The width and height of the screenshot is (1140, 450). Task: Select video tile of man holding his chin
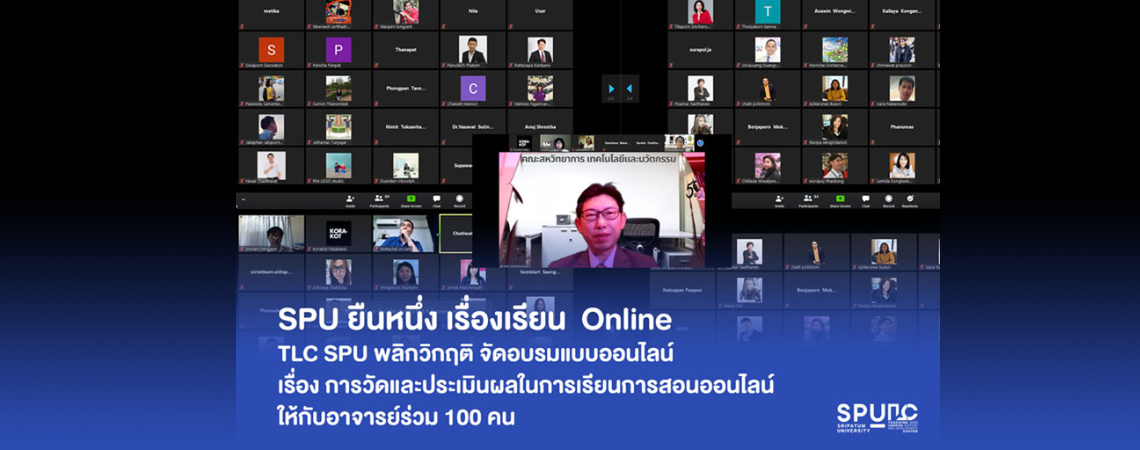coord(406,234)
